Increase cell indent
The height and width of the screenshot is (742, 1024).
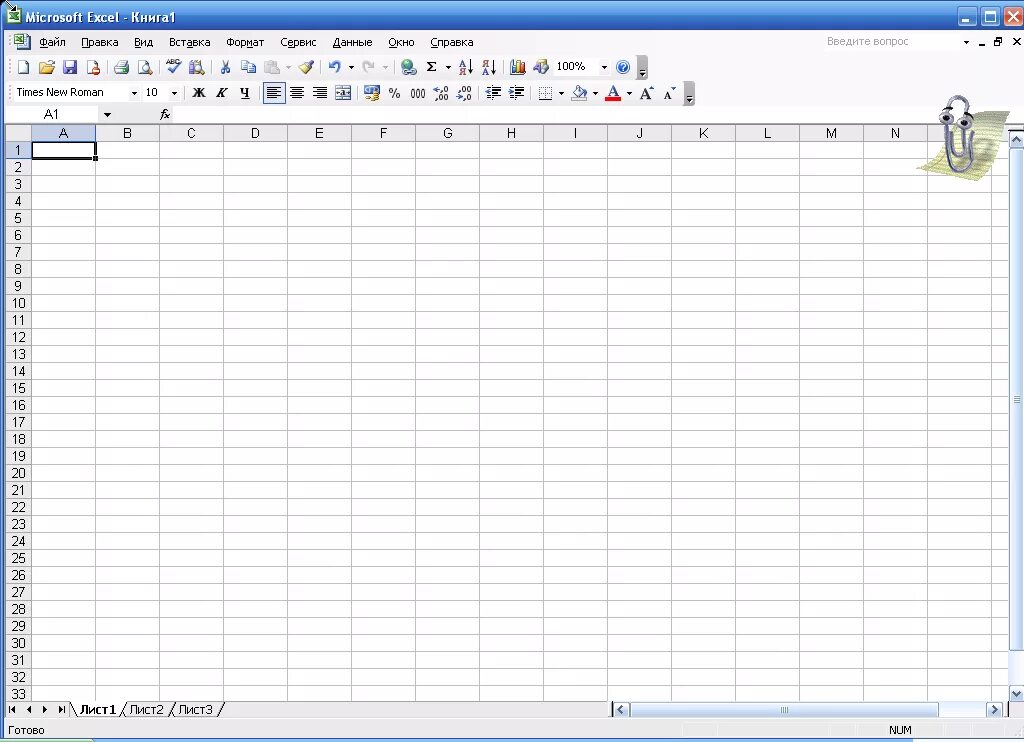[x=516, y=93]
